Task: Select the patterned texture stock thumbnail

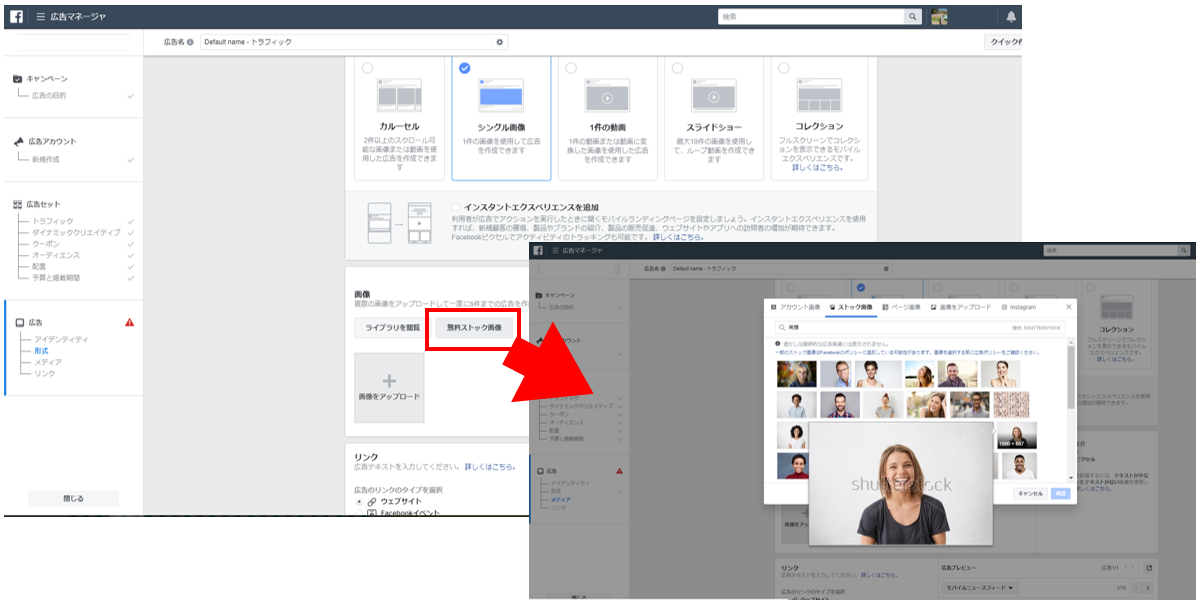Action: (1011, 404)
